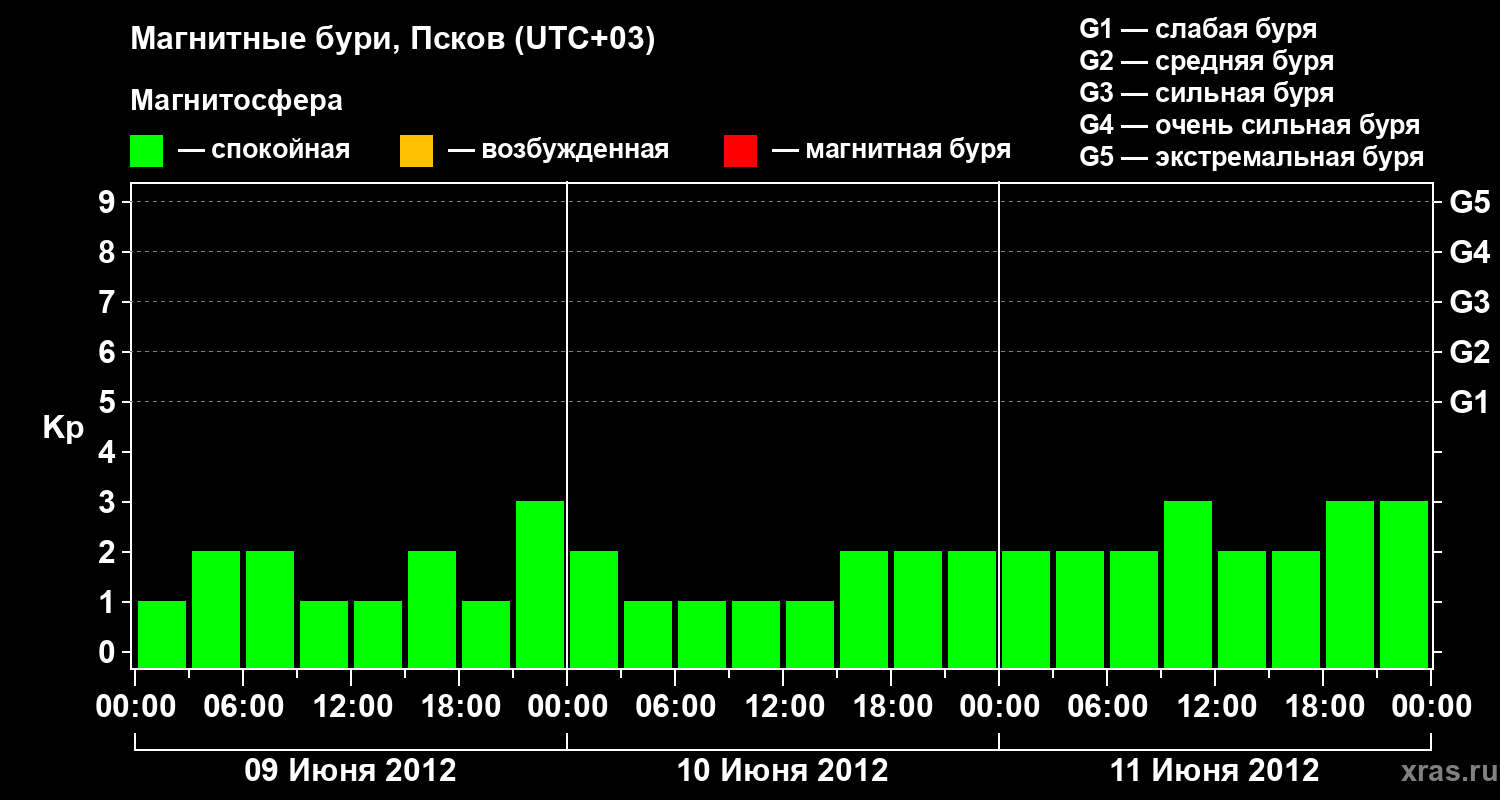This screenshot has width=1500, height=800.
Task: Click the first bar of 10 June (Kp 2)
Action: click(594, 609)
